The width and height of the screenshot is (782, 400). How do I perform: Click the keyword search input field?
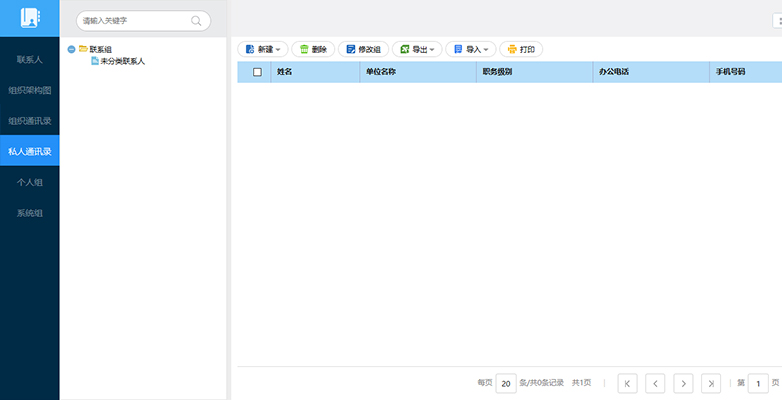click(x=134, y=20)
